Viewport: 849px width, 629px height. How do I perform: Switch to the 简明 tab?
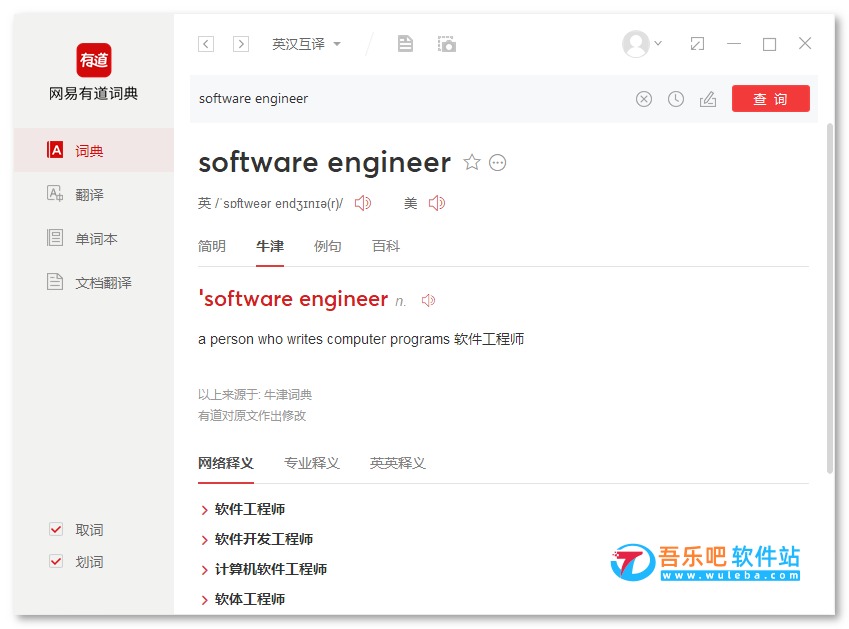pyautogui.click(x=212, y=246)
